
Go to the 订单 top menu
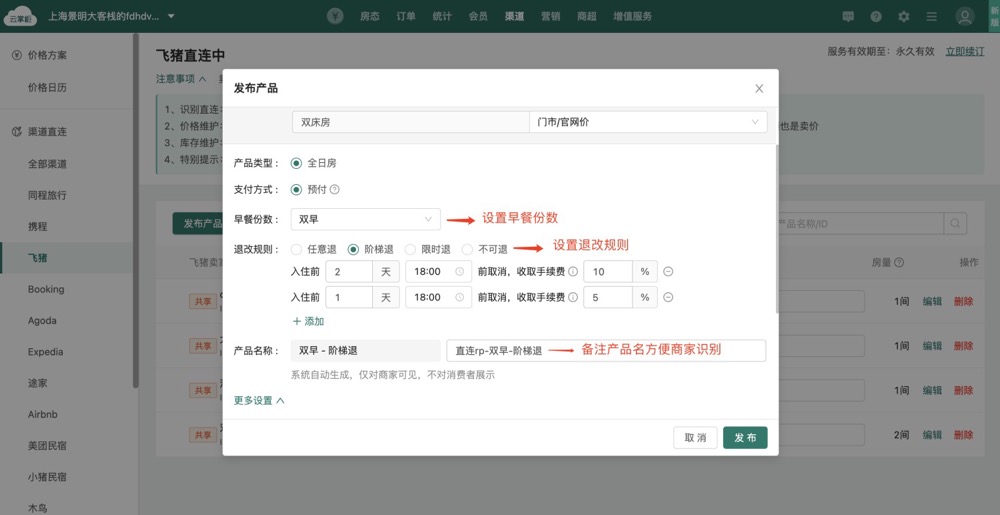click(x=405, y=16)
